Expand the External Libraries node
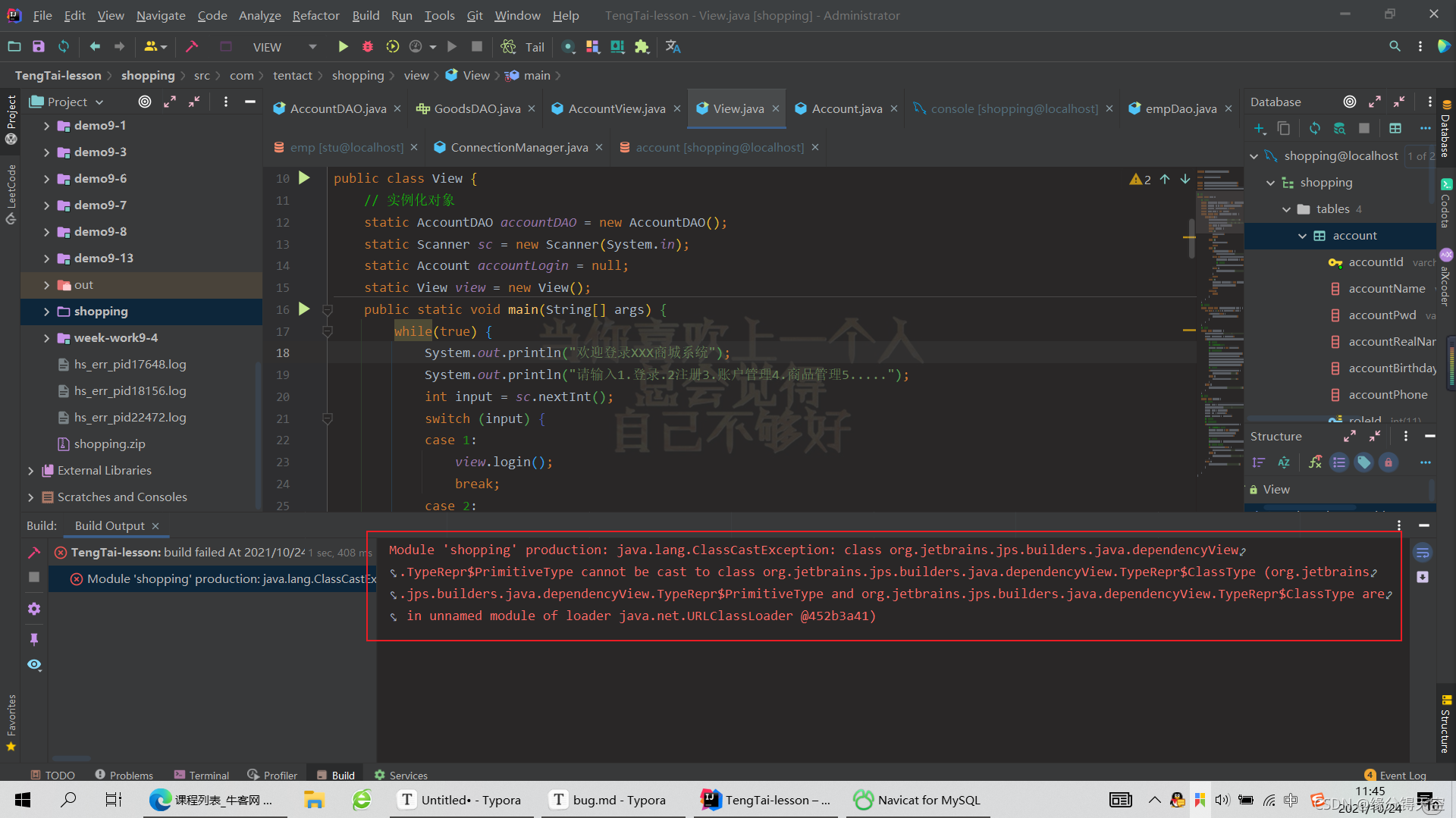The height and width of the screenshot is (818, 1456). pos(30,470)
